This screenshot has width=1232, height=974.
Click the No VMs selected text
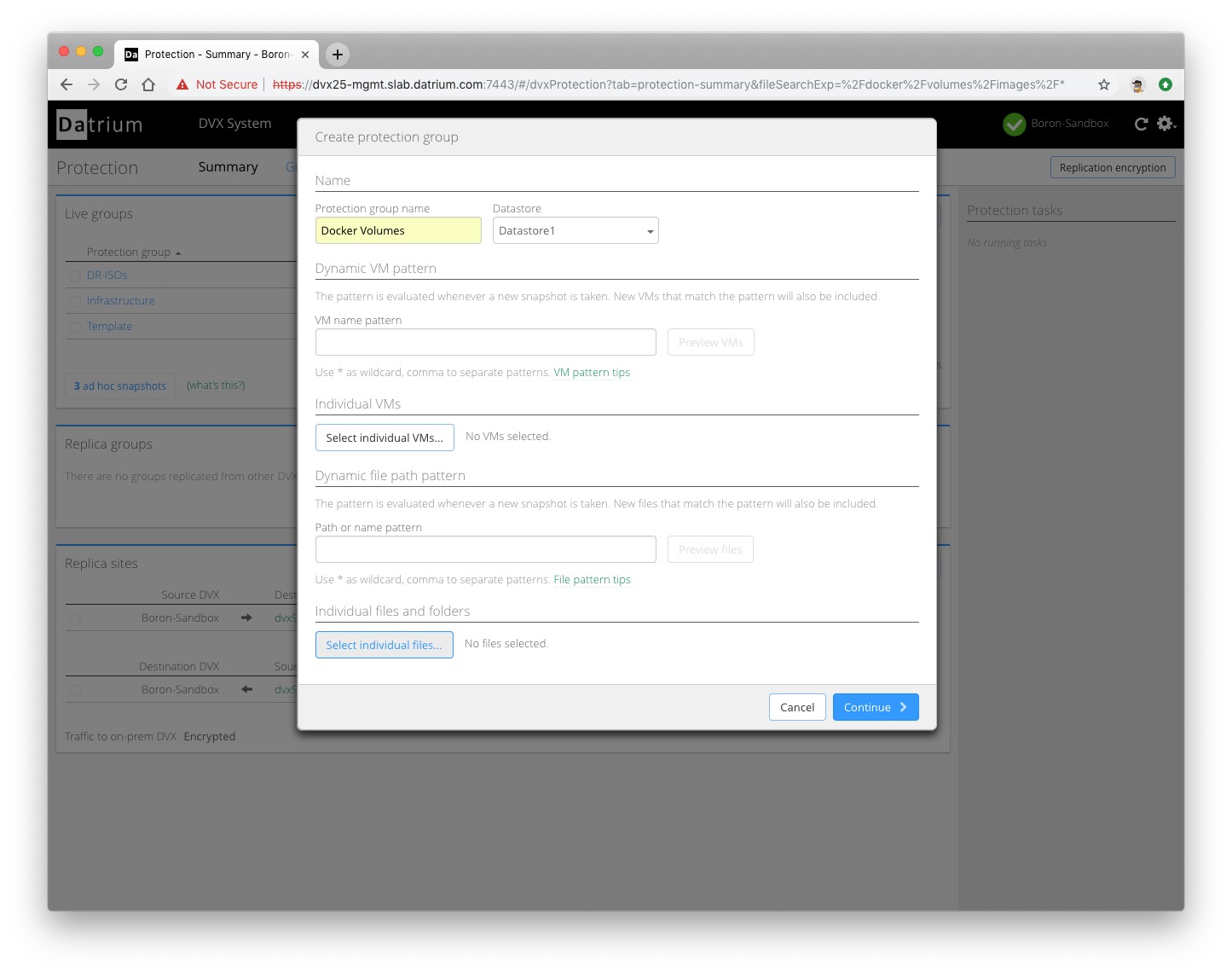(x=508, y=437)
